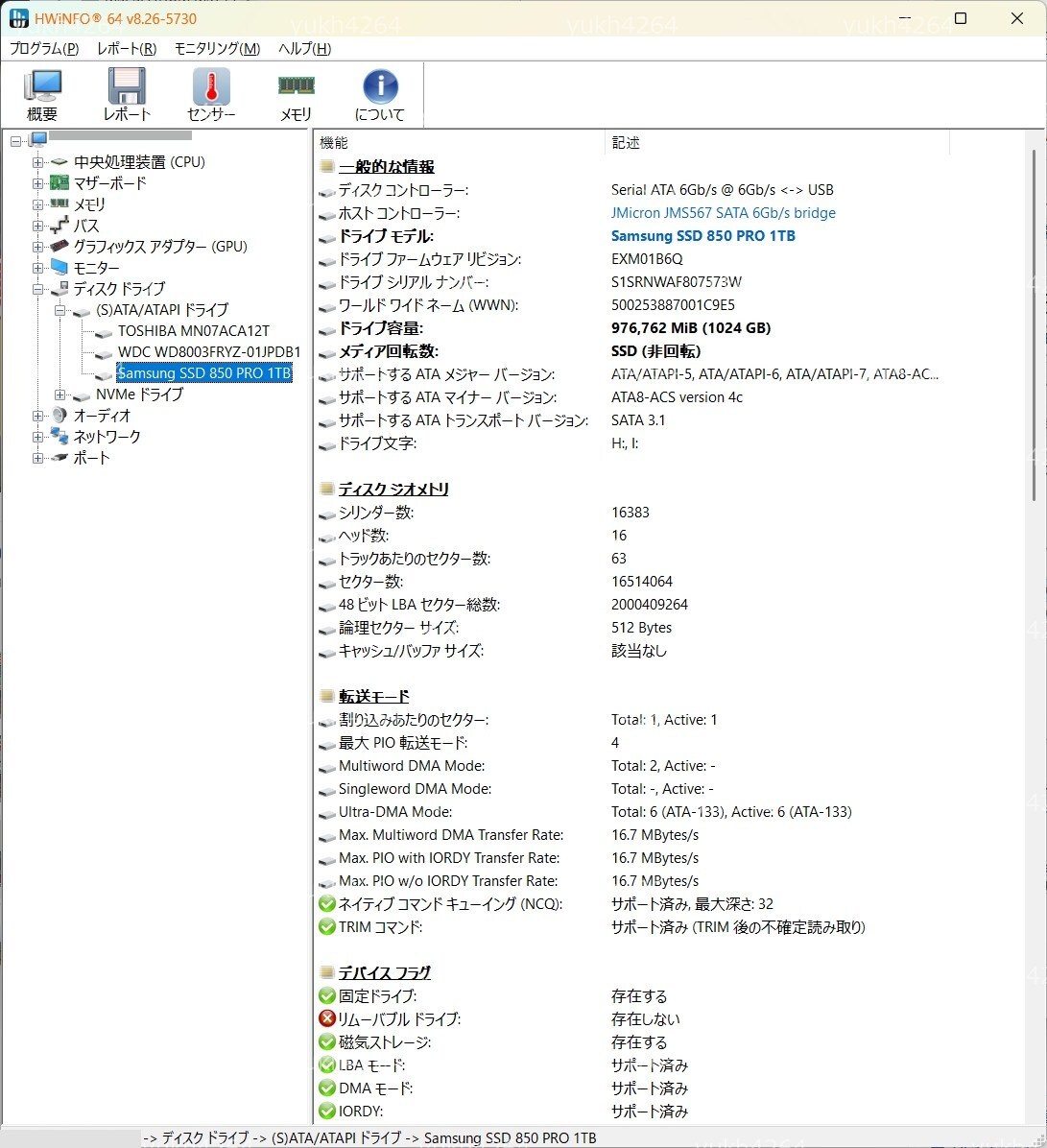Click the folder icon beside ディスク ジオメトリ
Image resolution: width=1047 pixels, height=1148 pixels.
tap(327, 489)
